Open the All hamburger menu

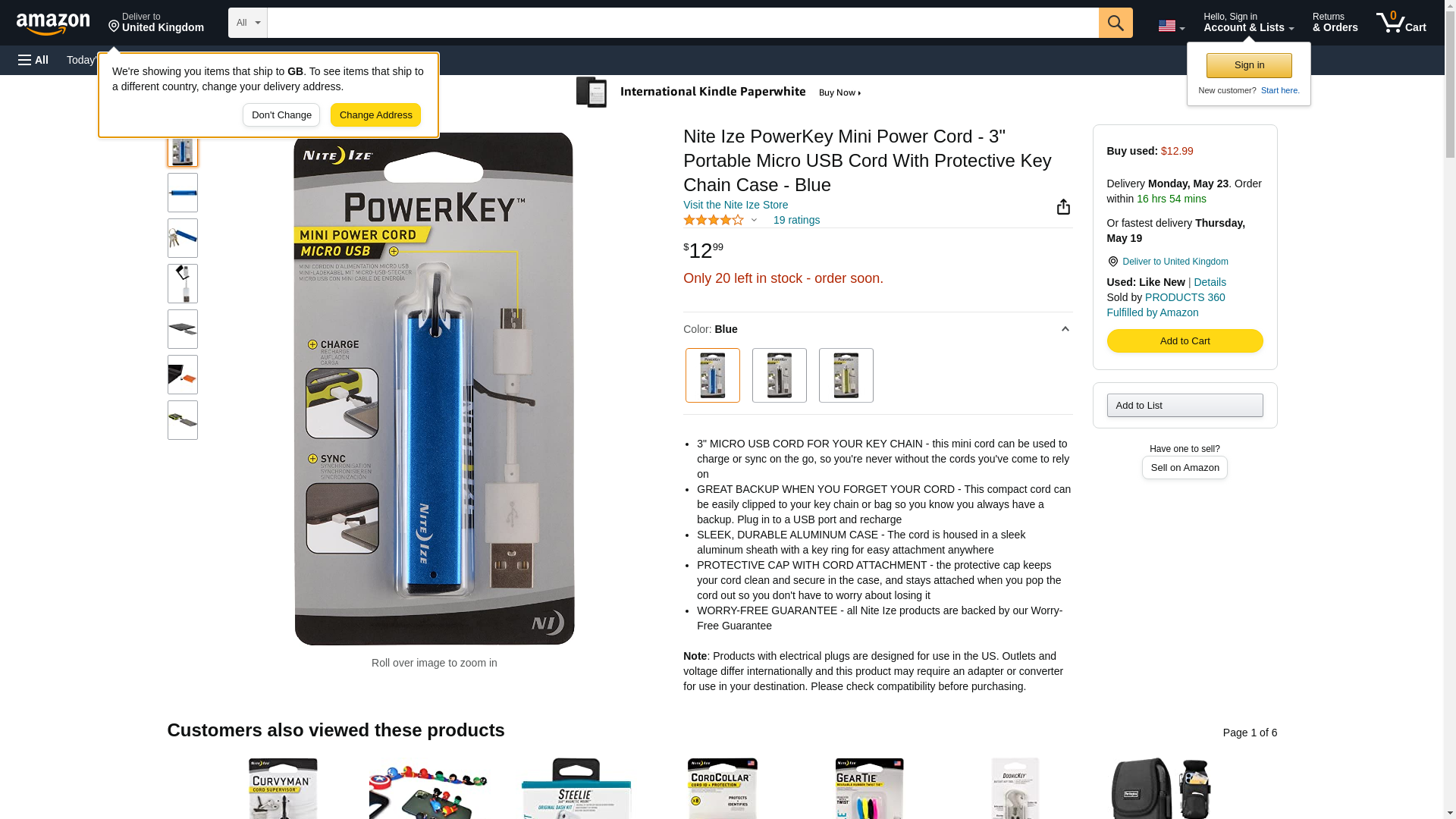pyautogui.click(x=33, y=60)
